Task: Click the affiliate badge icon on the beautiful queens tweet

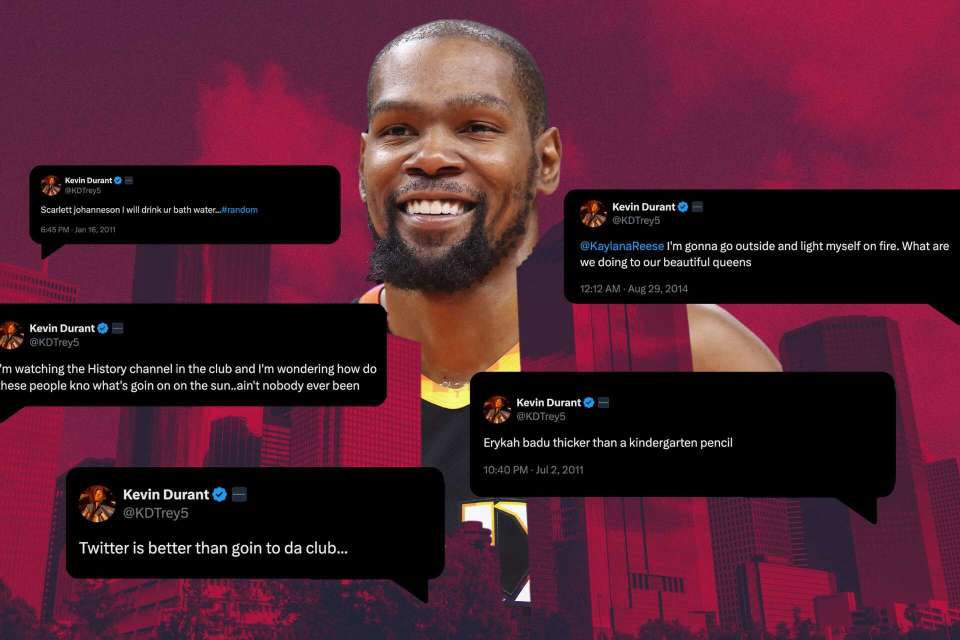Action: click(697, 207)
